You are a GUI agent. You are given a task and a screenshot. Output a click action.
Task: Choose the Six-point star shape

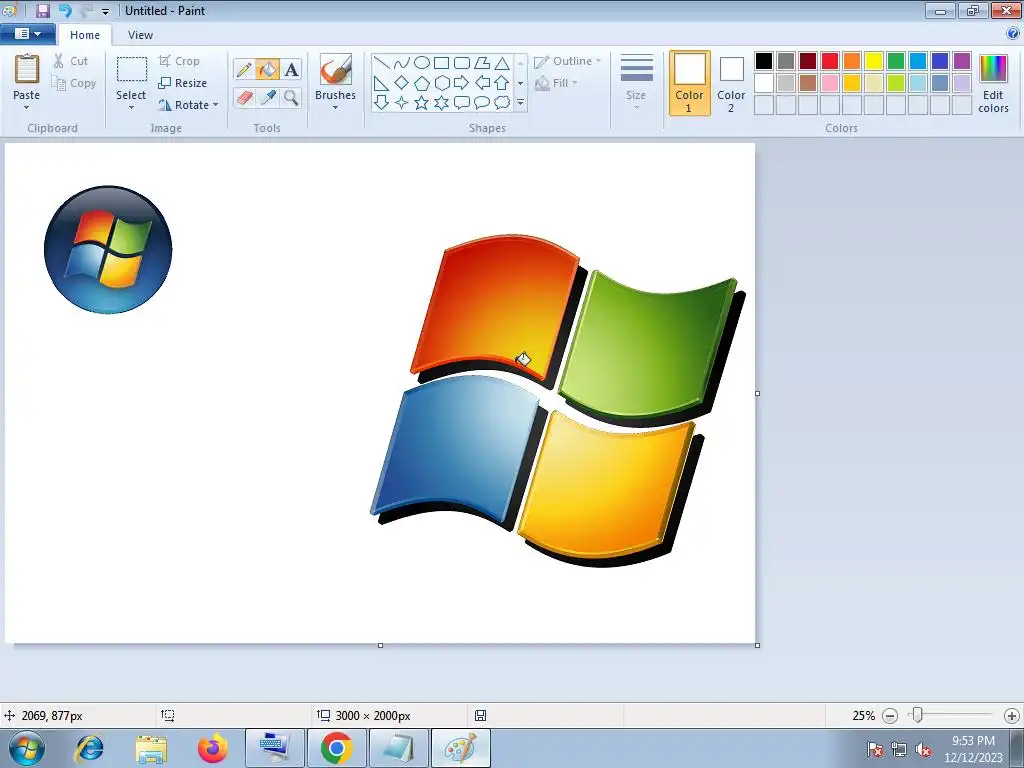coord(442,103)
